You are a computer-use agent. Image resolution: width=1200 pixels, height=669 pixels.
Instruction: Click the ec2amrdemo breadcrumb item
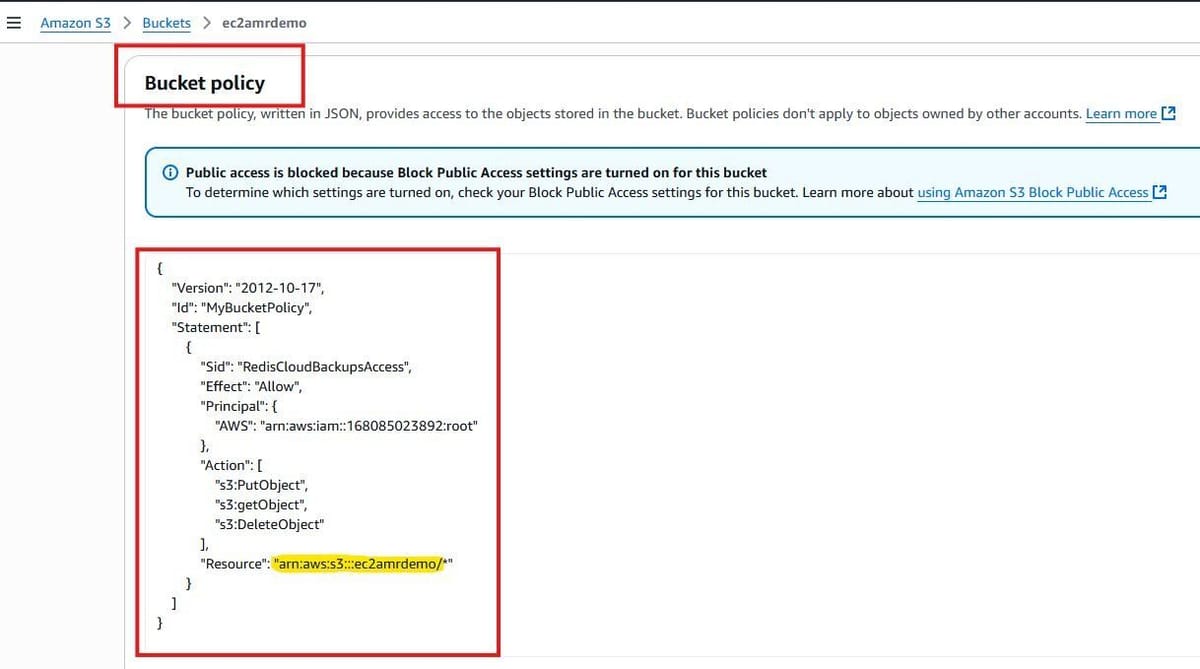(264, 22)
